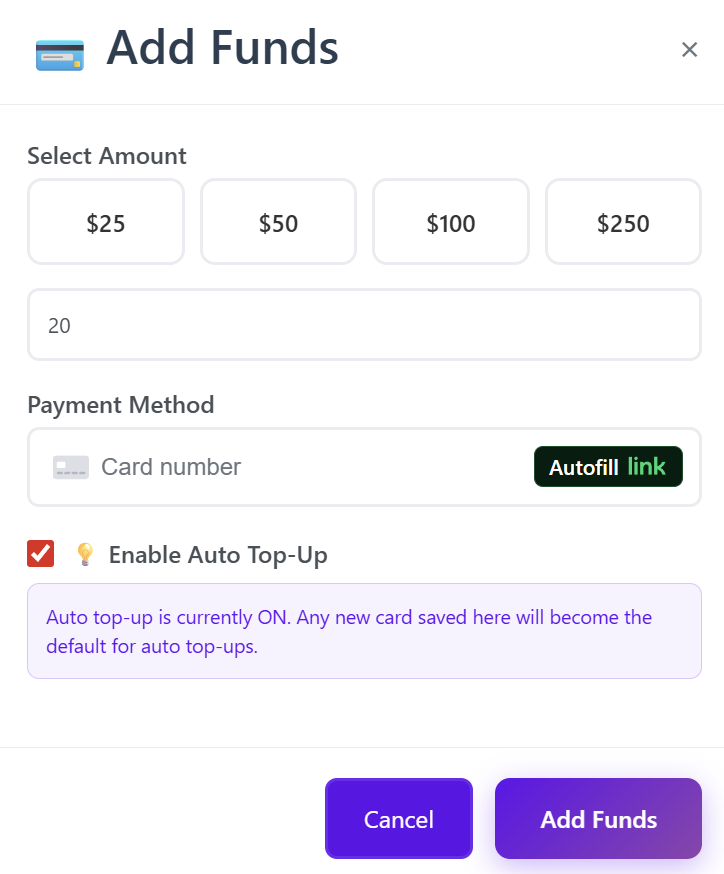Image resolution: width=724 pixels, height=874 pixels.
Task: Close the Add Funds dialog
Action: tap(689, 50)
